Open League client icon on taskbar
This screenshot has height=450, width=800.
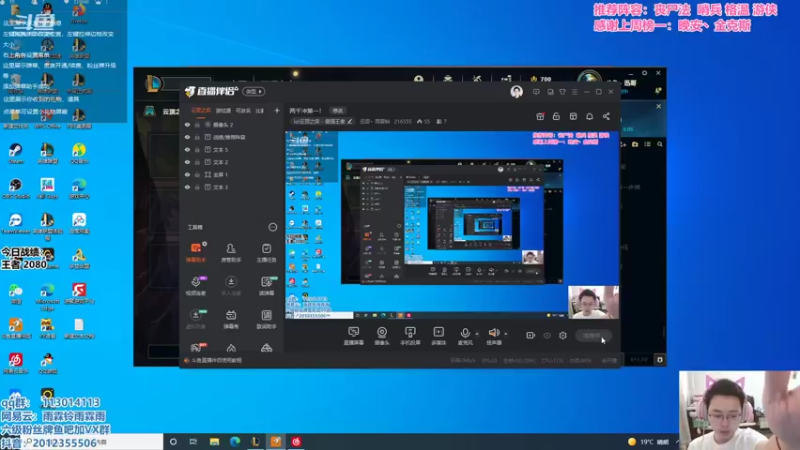256,442
